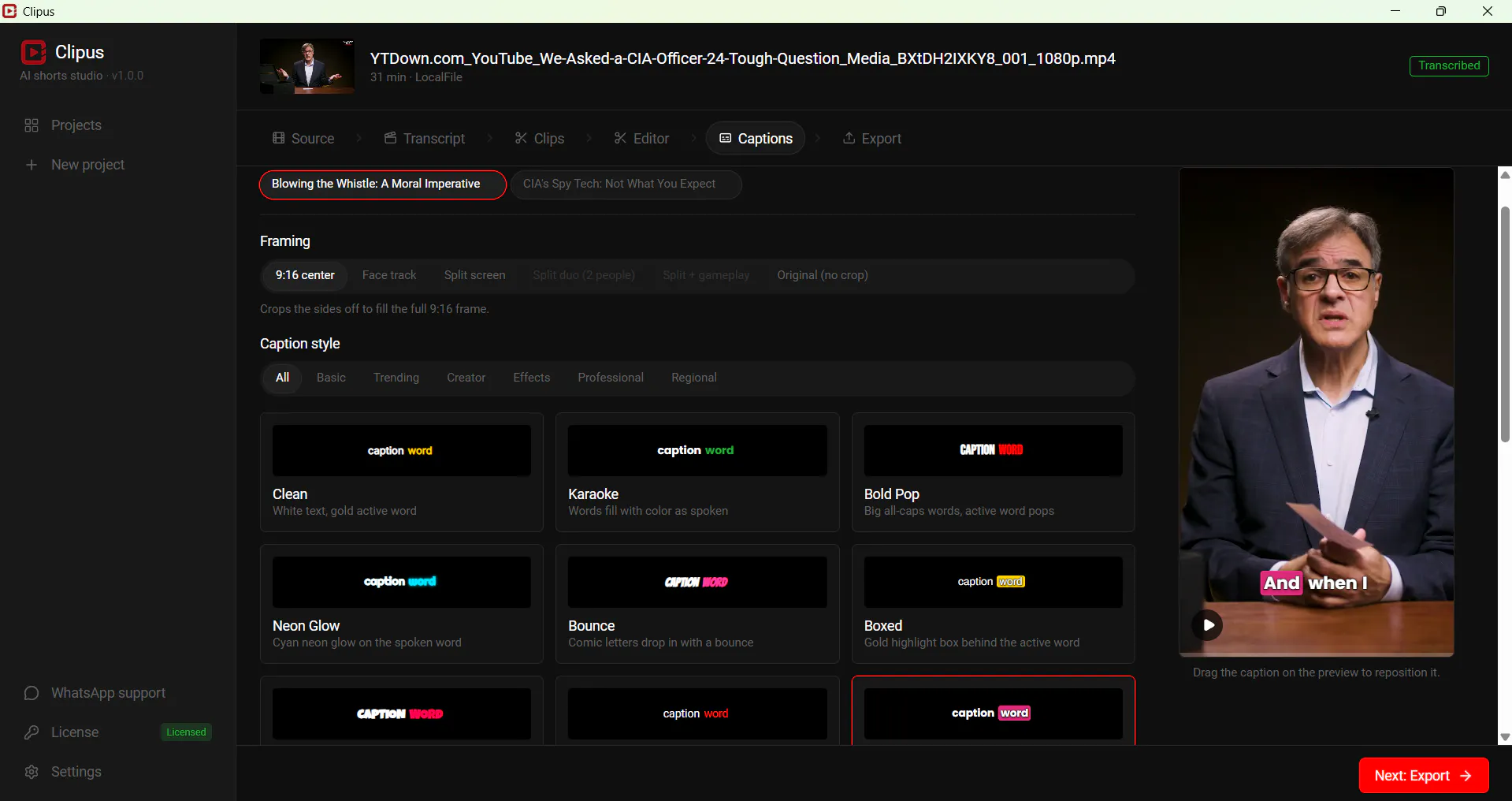This screenshot has width=1512, height=801.
Task: Click the green Licensed badge
Action: [x=186, y=732]
